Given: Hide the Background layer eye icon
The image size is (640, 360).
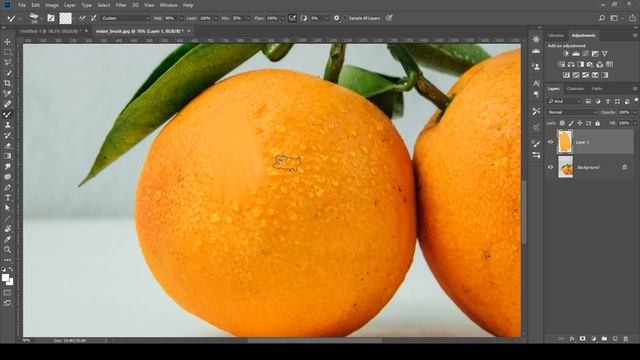Looking at the screenshot, I should [x=551, y=167].
